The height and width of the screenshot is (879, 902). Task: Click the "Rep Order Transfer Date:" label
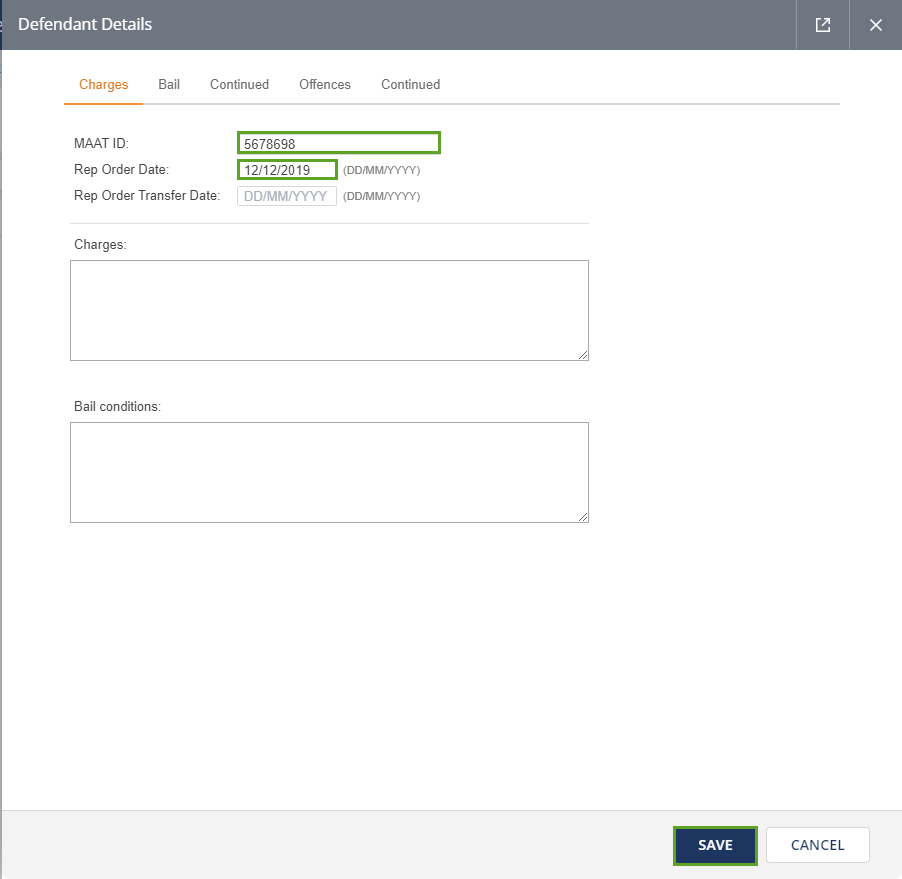(x=147, y=196)
